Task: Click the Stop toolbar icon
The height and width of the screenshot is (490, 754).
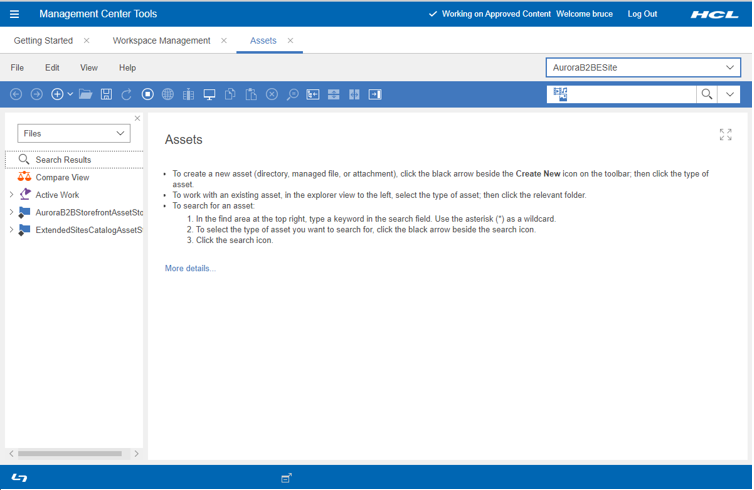Action: pos(148,94)
